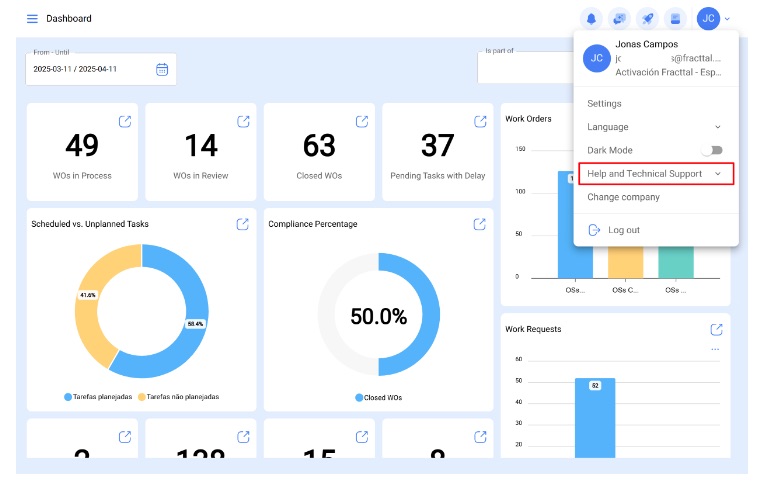Open external link on WOs in Review card
This screenshot has height=483, width=768.
(243, 122)
